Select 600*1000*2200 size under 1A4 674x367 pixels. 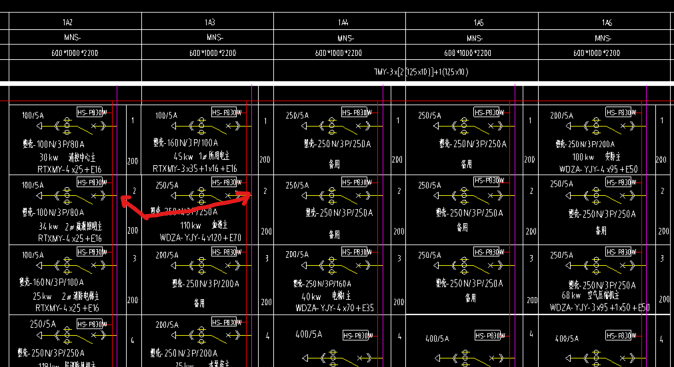click(339, 53)
